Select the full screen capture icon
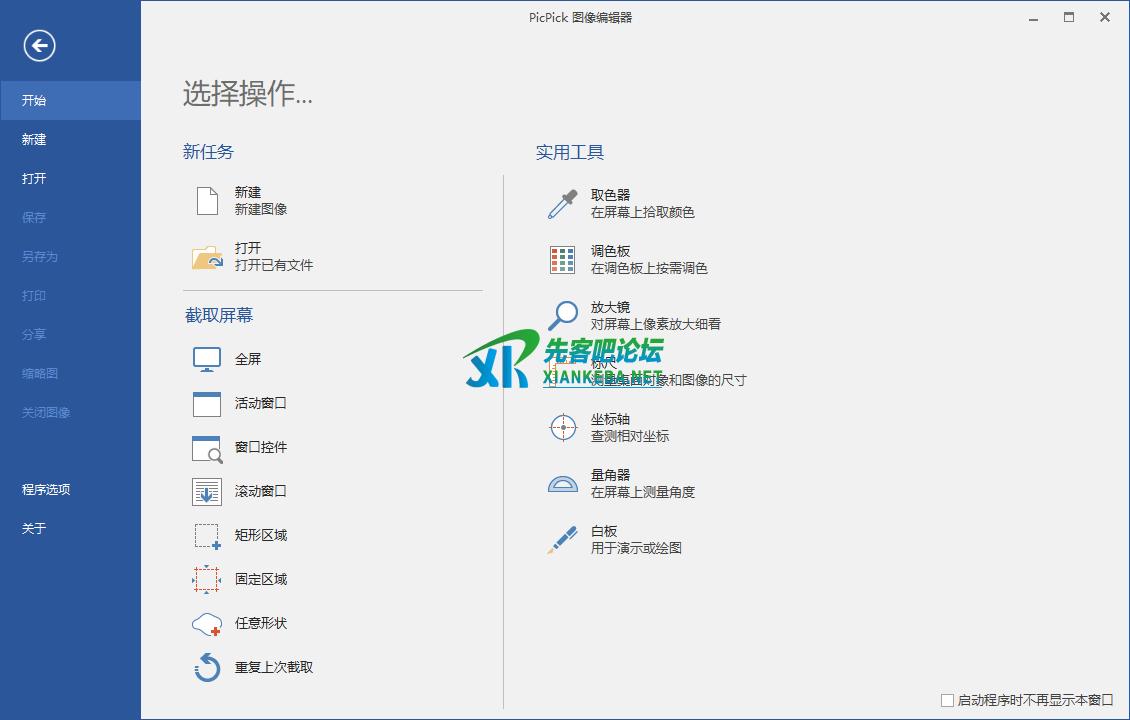The height and width of the screenshot is (720, 1130). [x=207, y=359]
